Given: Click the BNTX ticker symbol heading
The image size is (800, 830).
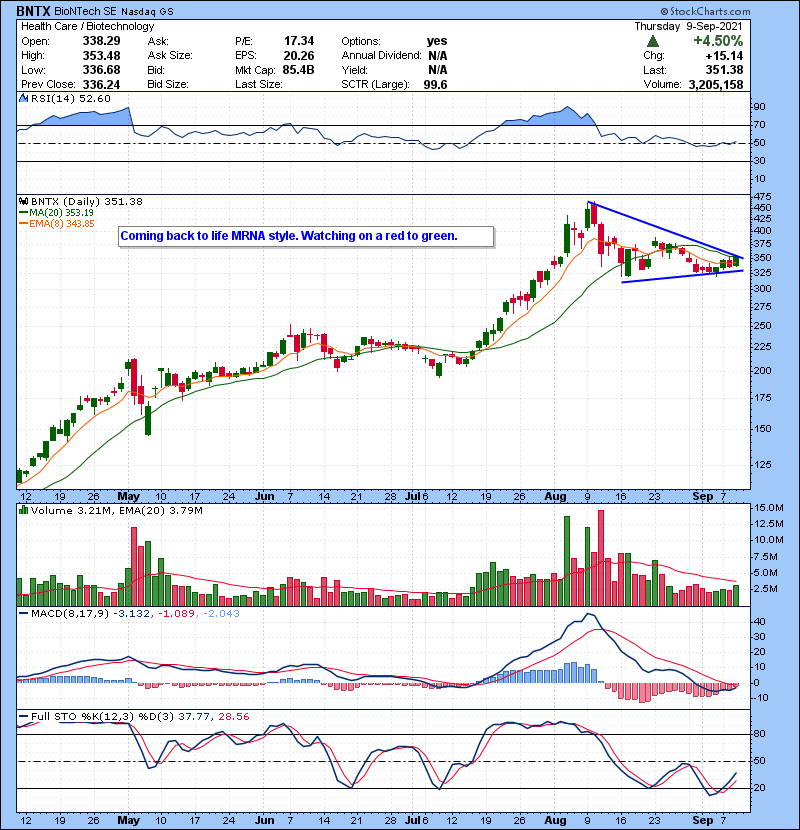Looking at the screenshot, I should point(31,10).
